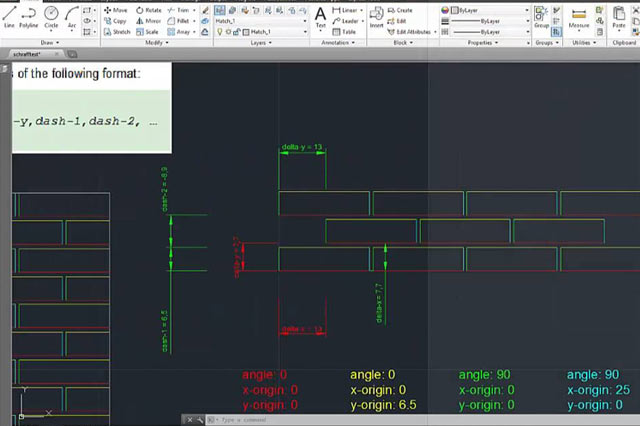The image size is (640, 426).
Task: Close the schrafftest* file tab
Action: click(57, 54)
